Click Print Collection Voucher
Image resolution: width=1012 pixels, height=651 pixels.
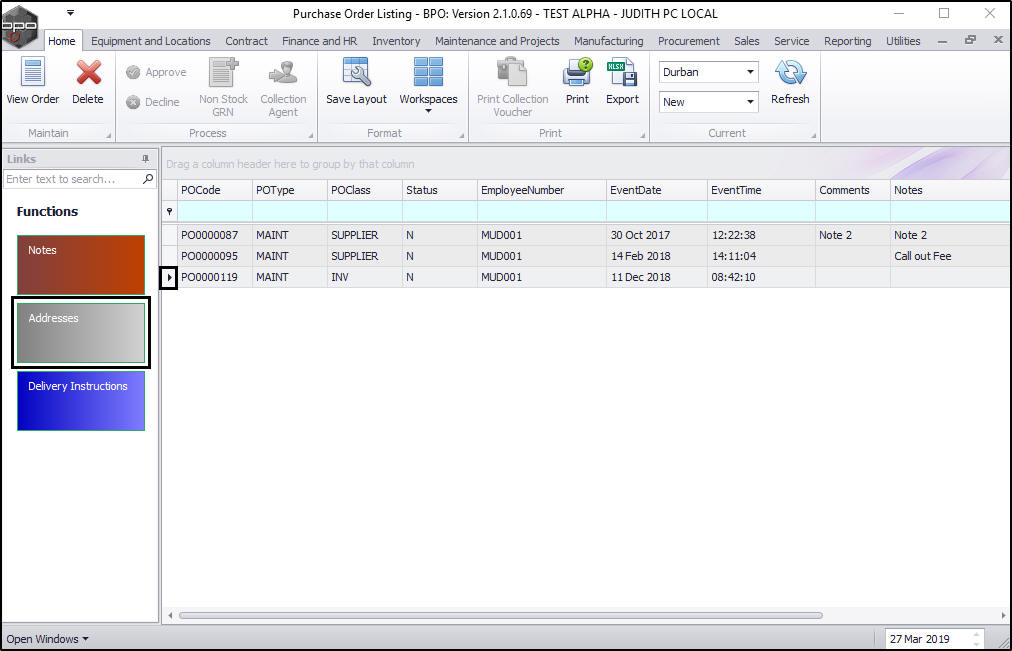pyautogui.click(x=512, y=87)
